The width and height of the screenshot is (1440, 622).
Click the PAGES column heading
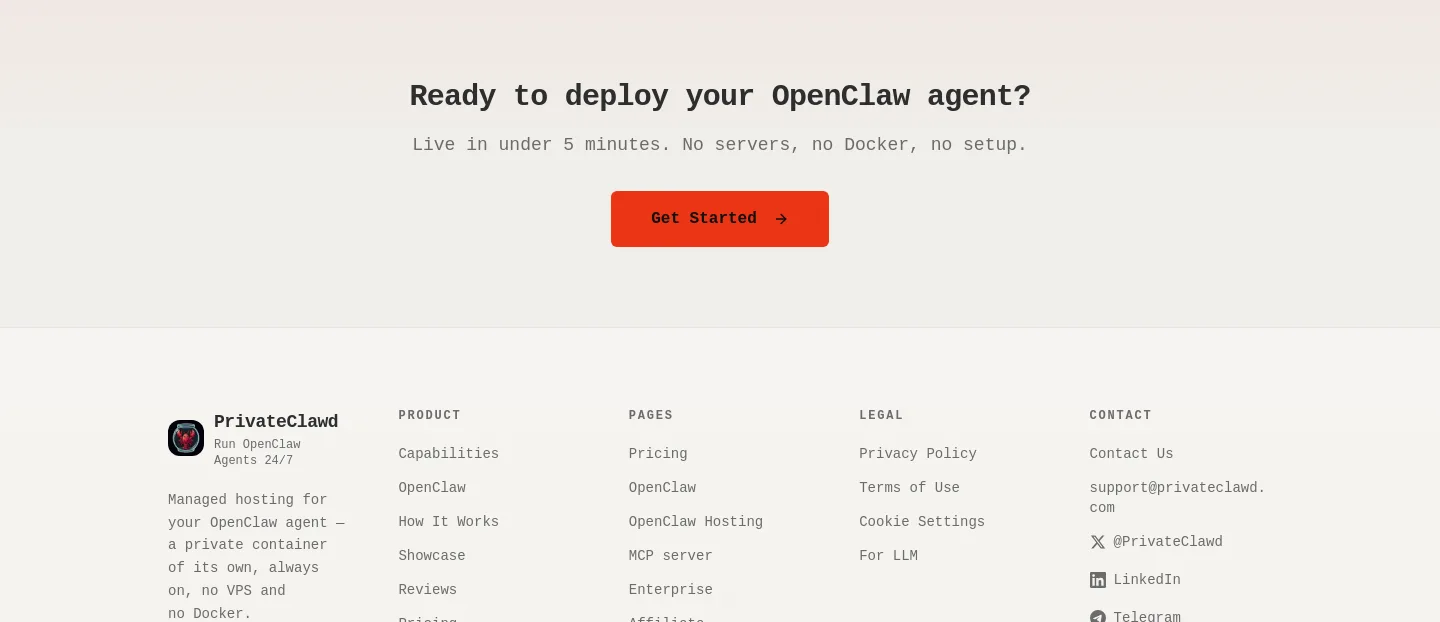tap(651, 415)
